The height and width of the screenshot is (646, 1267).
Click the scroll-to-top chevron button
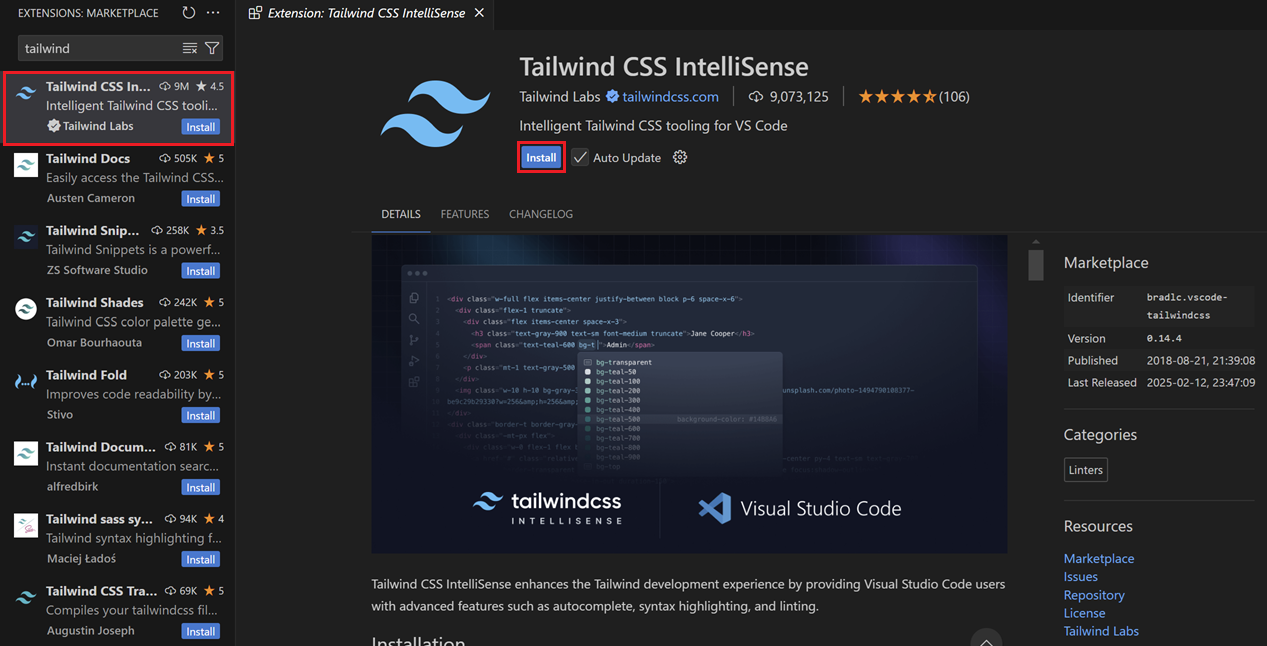pyautogui.click(x=986, y=640)
